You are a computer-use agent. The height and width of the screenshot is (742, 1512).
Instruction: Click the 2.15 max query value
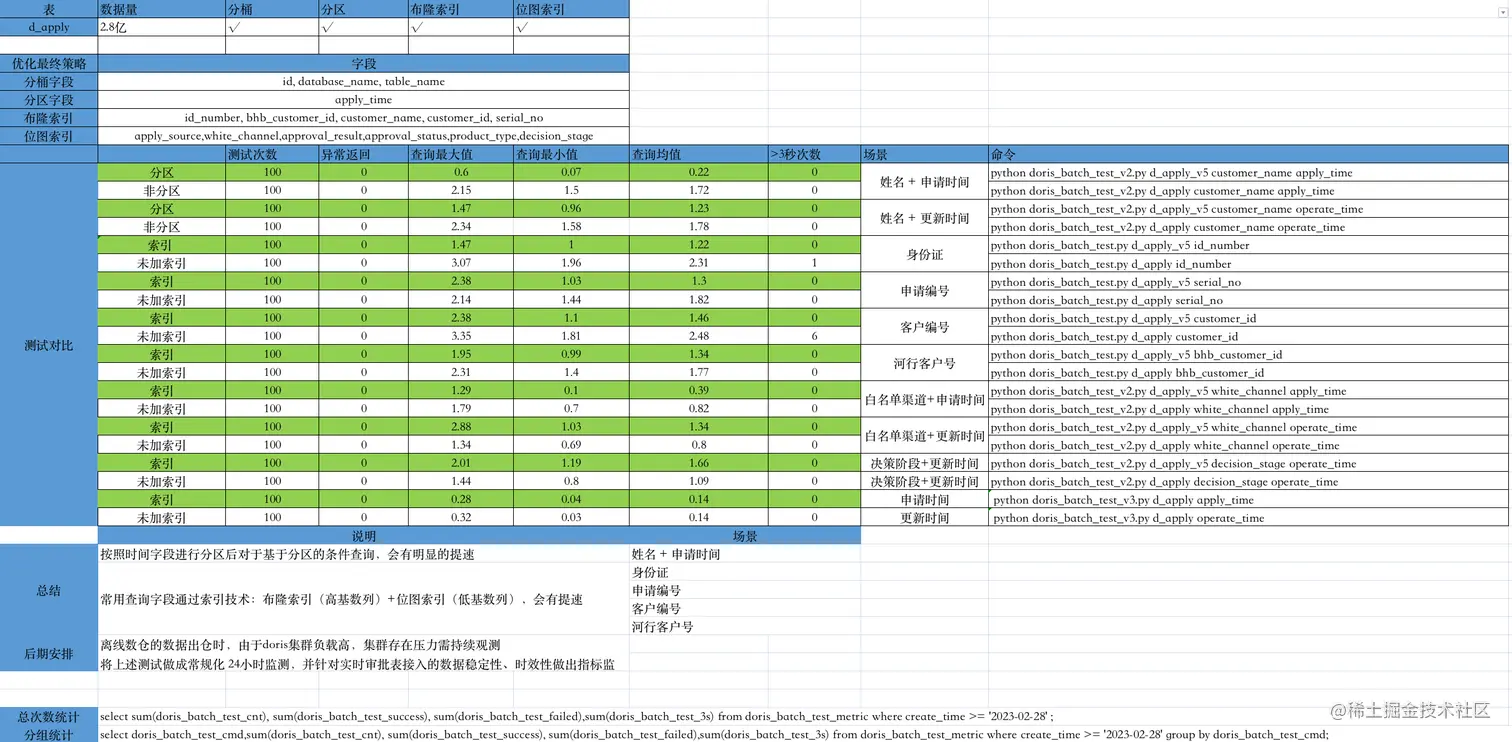click(461, 190)
